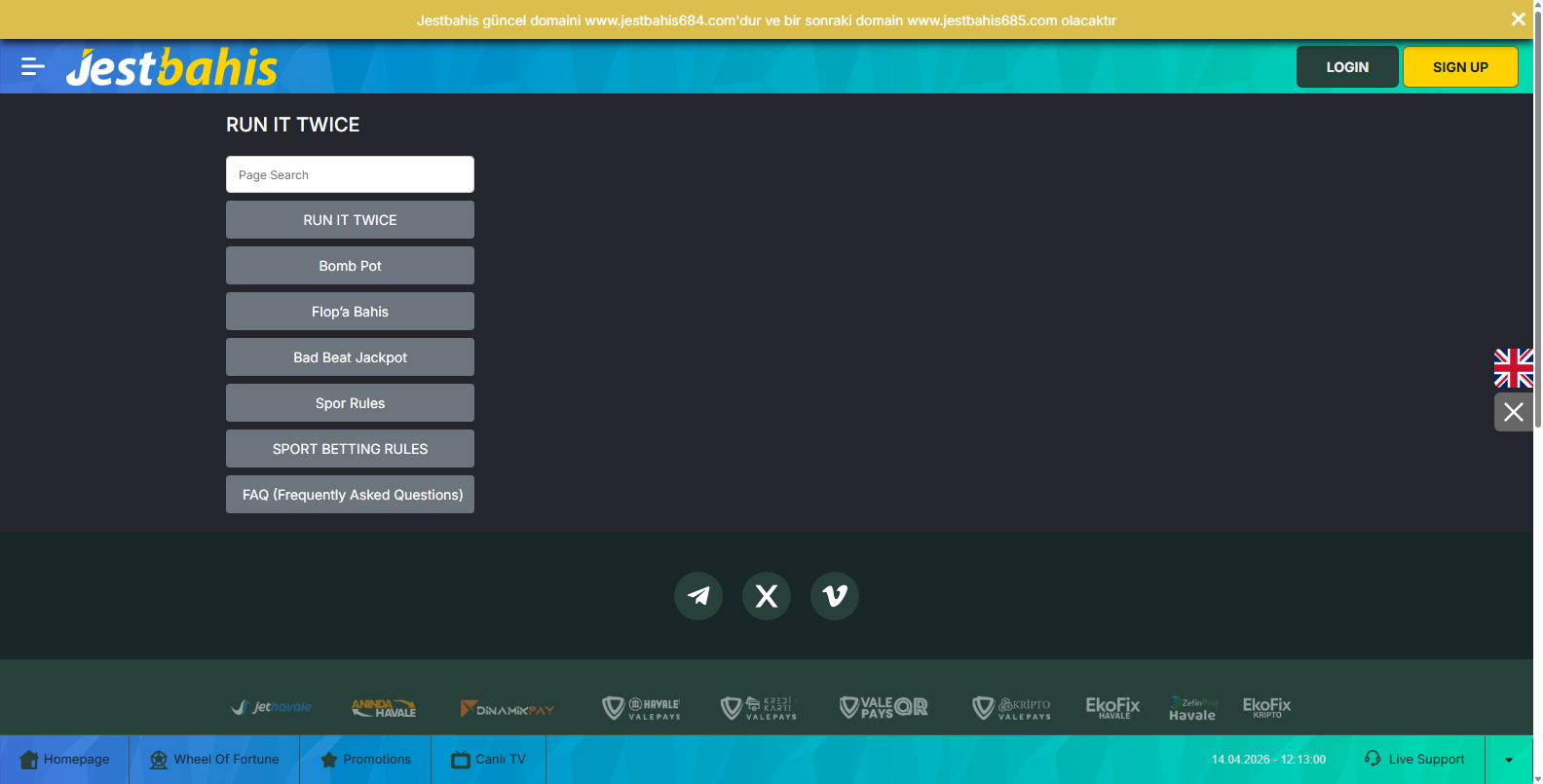Click the RUN IT TWICE page heading
This screenshot has height=784, width=1543.
(x=293, y=125)
